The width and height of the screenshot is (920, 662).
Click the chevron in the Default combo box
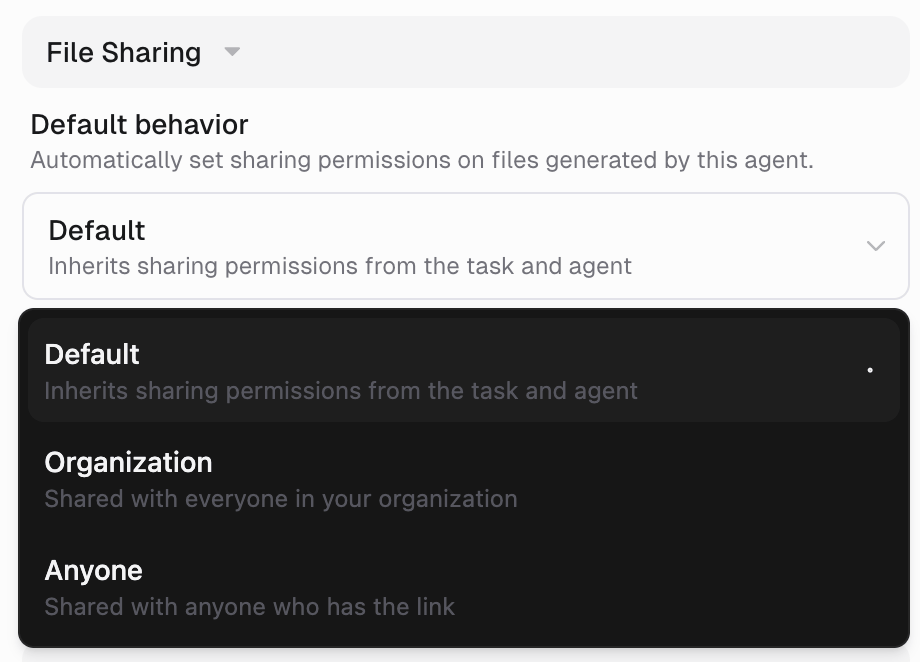point(875,246)
